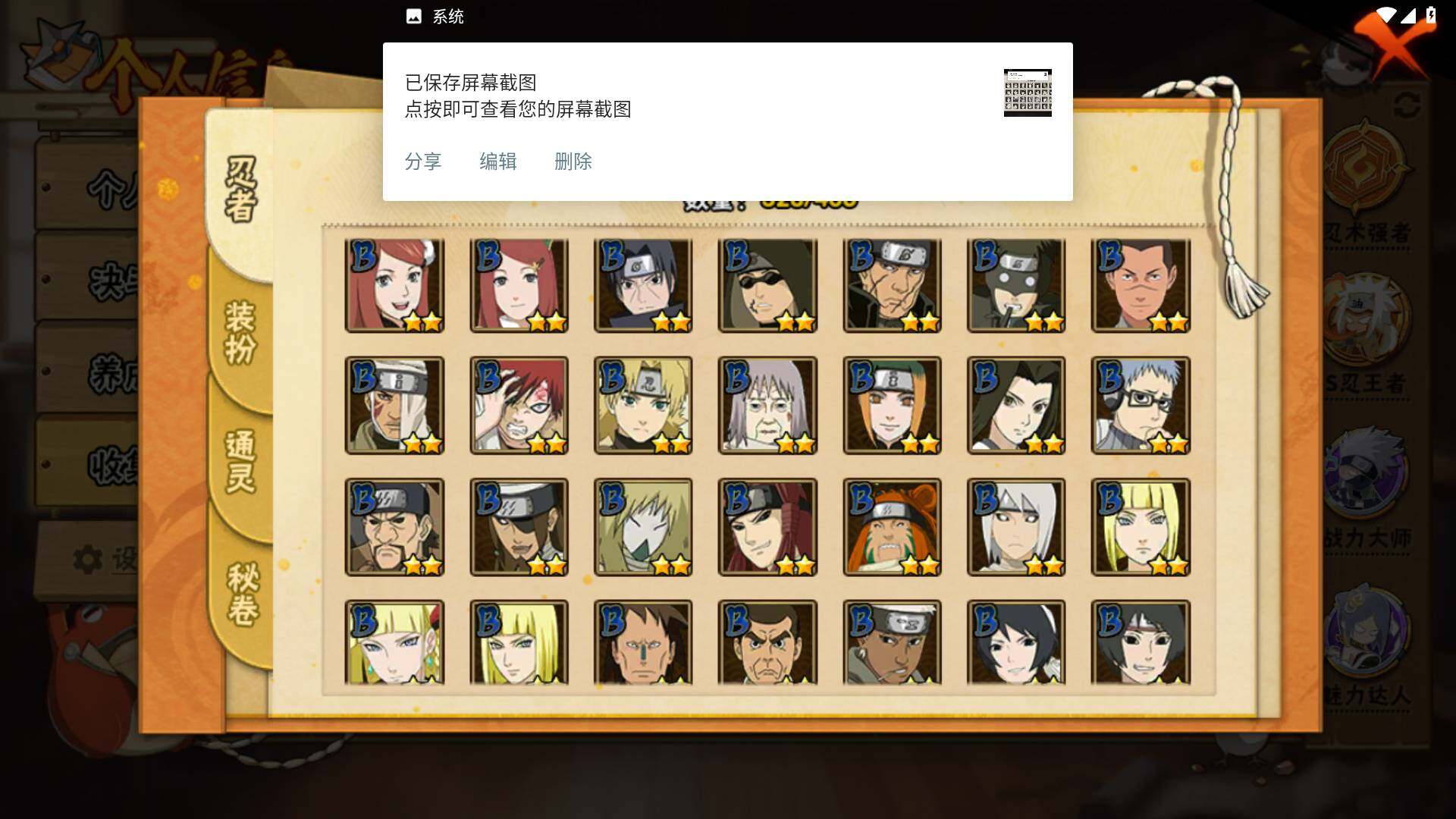The height and width of the screenshot is (819, 1456).
Task: Select the eyepatch ninja portrait in third row
Action: (519, 527)
